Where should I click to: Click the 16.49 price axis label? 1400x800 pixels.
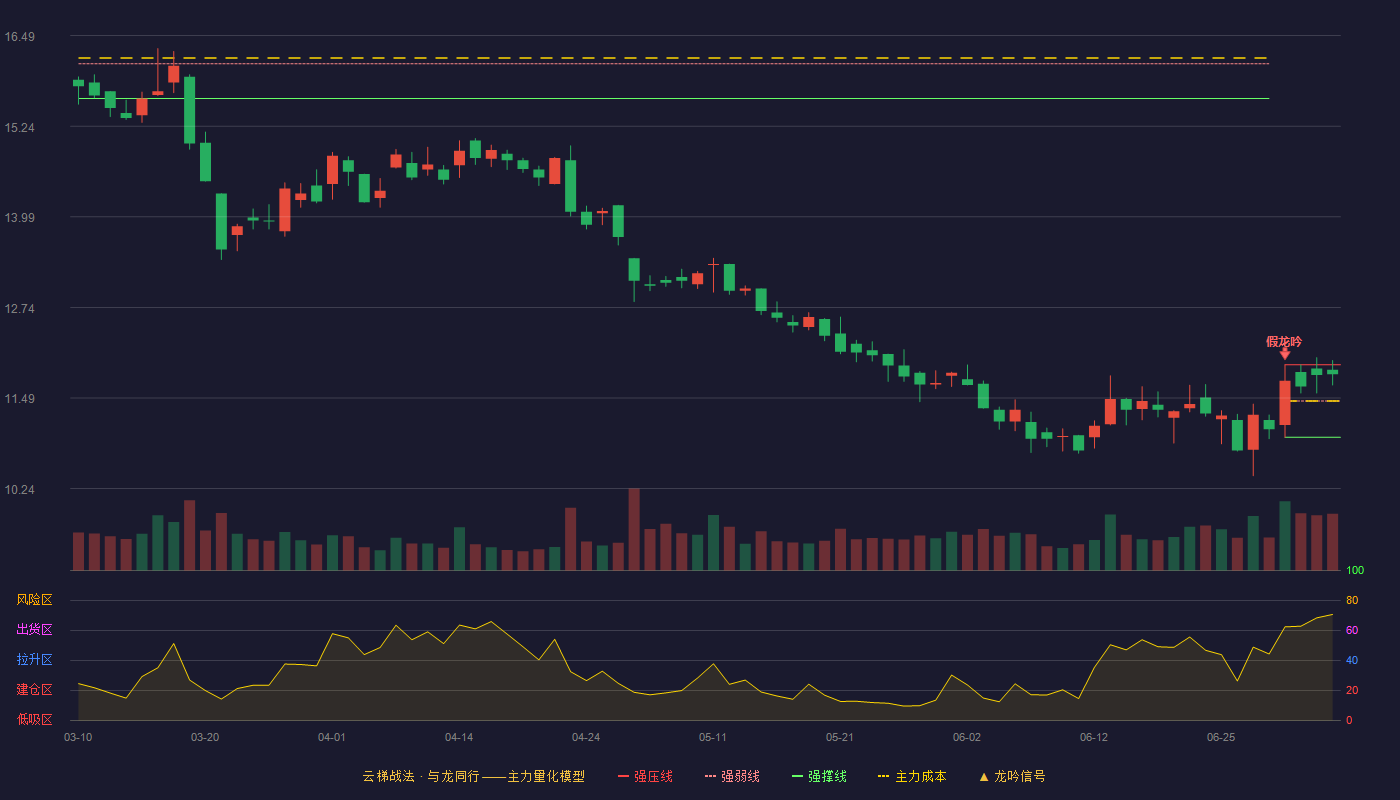tap(20, 37)
